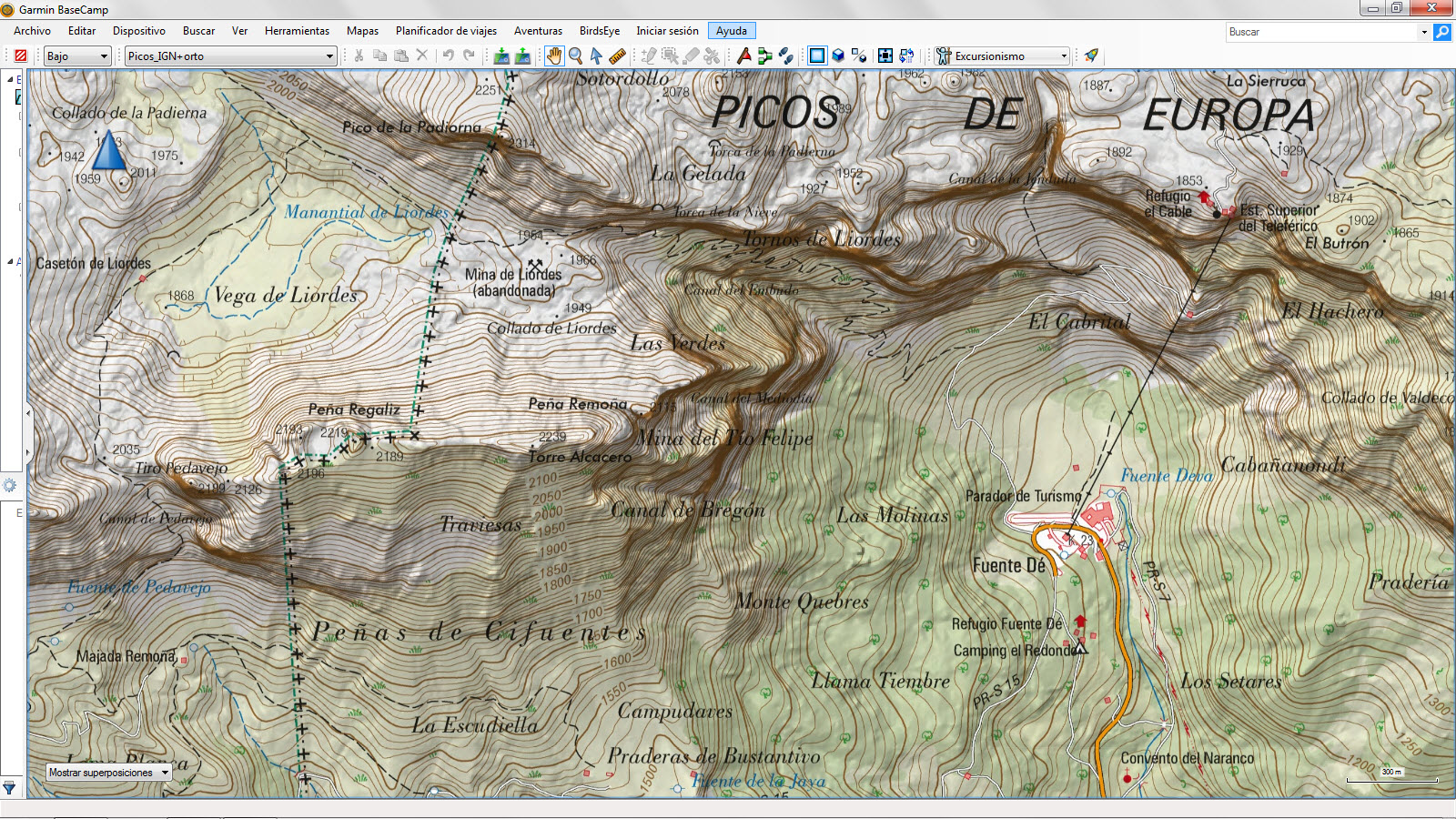The height and width of the screenshot is (819, 1456).
Task: Activate the magnifier zoom tool
Action: 575,56
